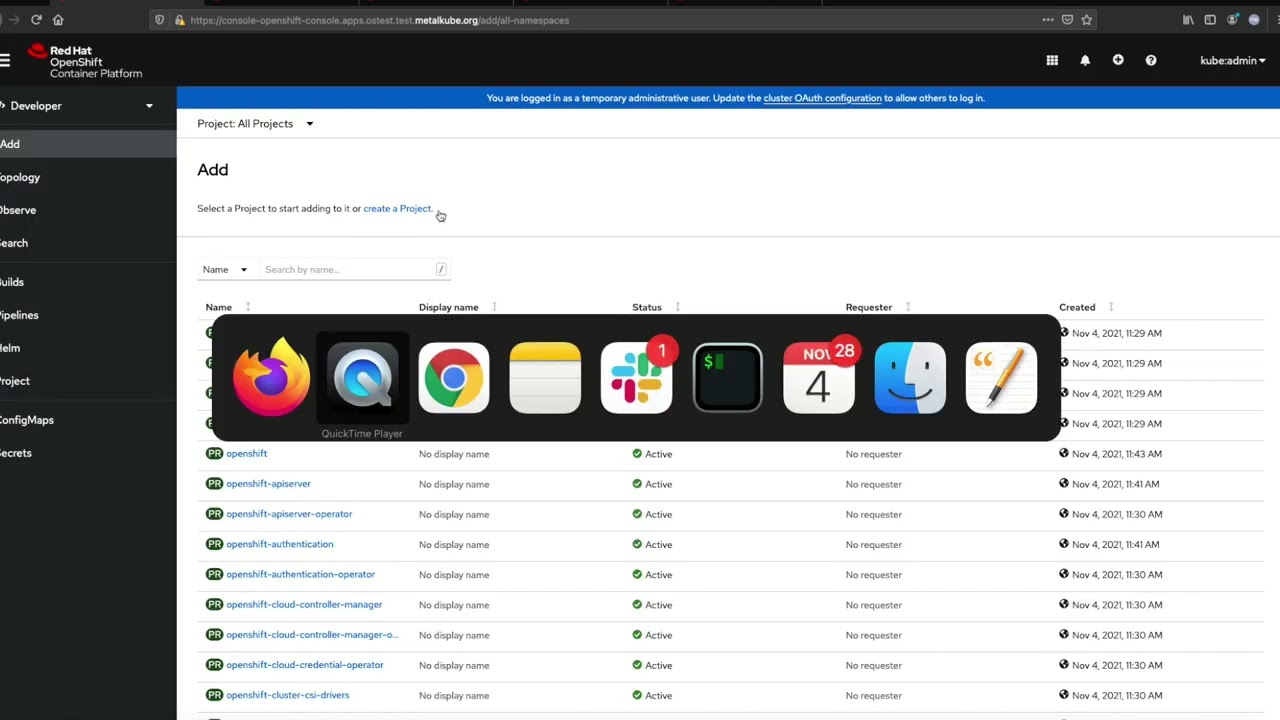
Task: Click No requester in openshift row
Action: click(x=873, y=454)
